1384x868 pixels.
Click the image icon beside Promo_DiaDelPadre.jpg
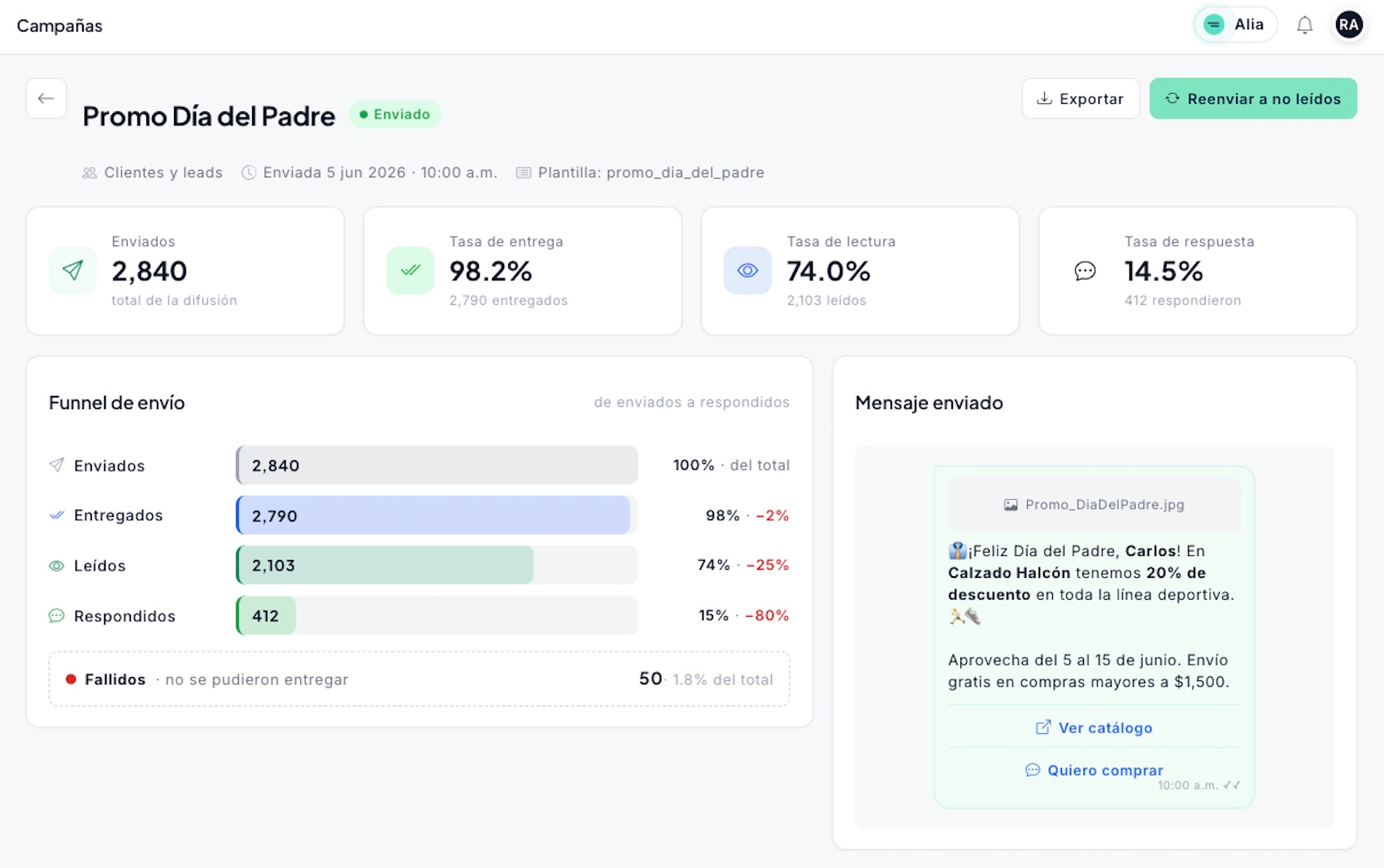[1011, 505]
